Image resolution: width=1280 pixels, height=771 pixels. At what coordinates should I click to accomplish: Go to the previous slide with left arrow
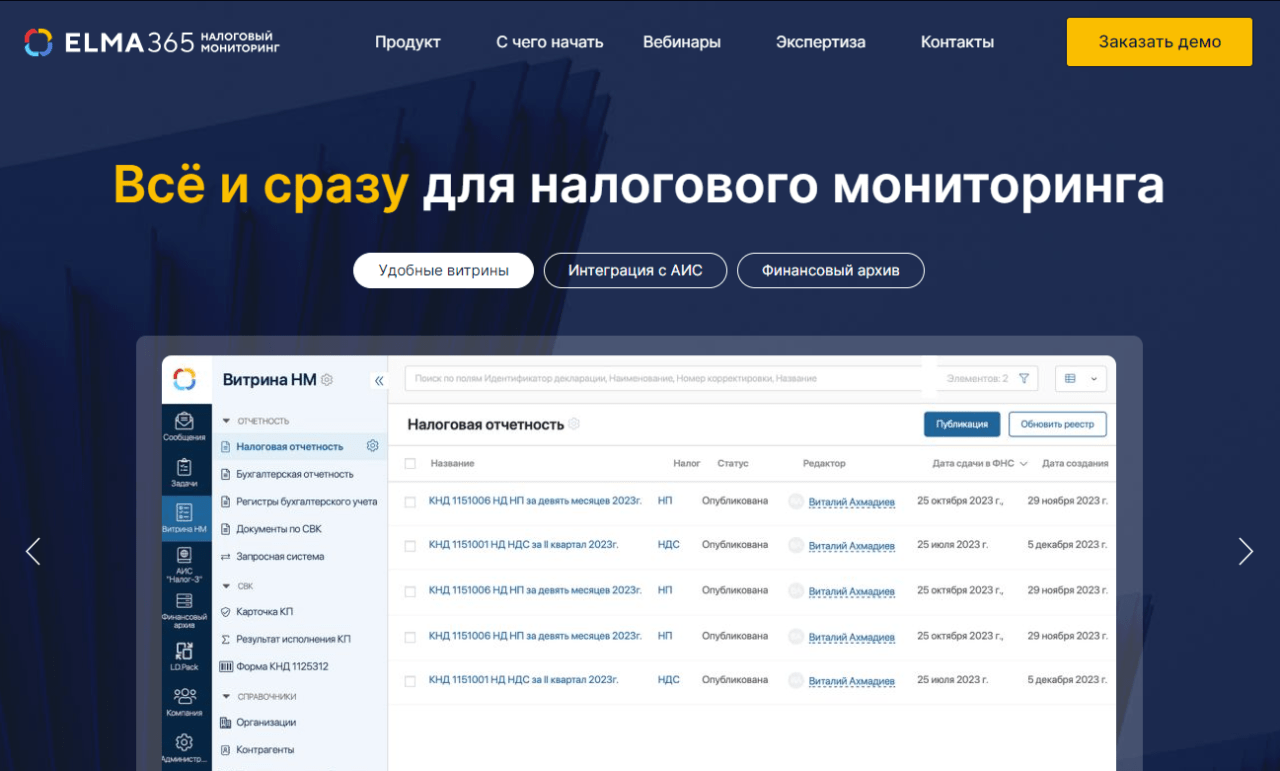click(33, 551)
